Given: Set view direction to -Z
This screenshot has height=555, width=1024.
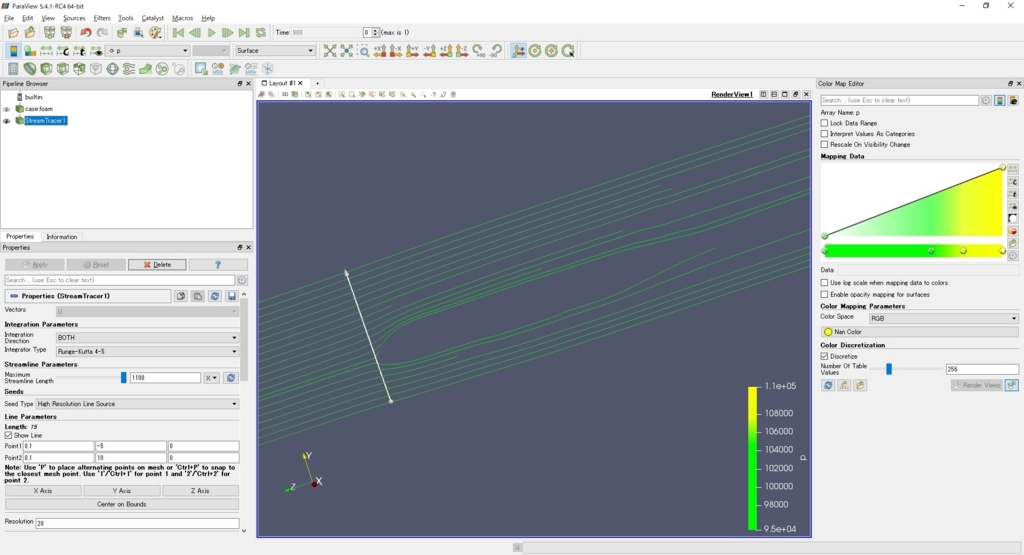Looking at the screenshot, I should click(462, 51).
